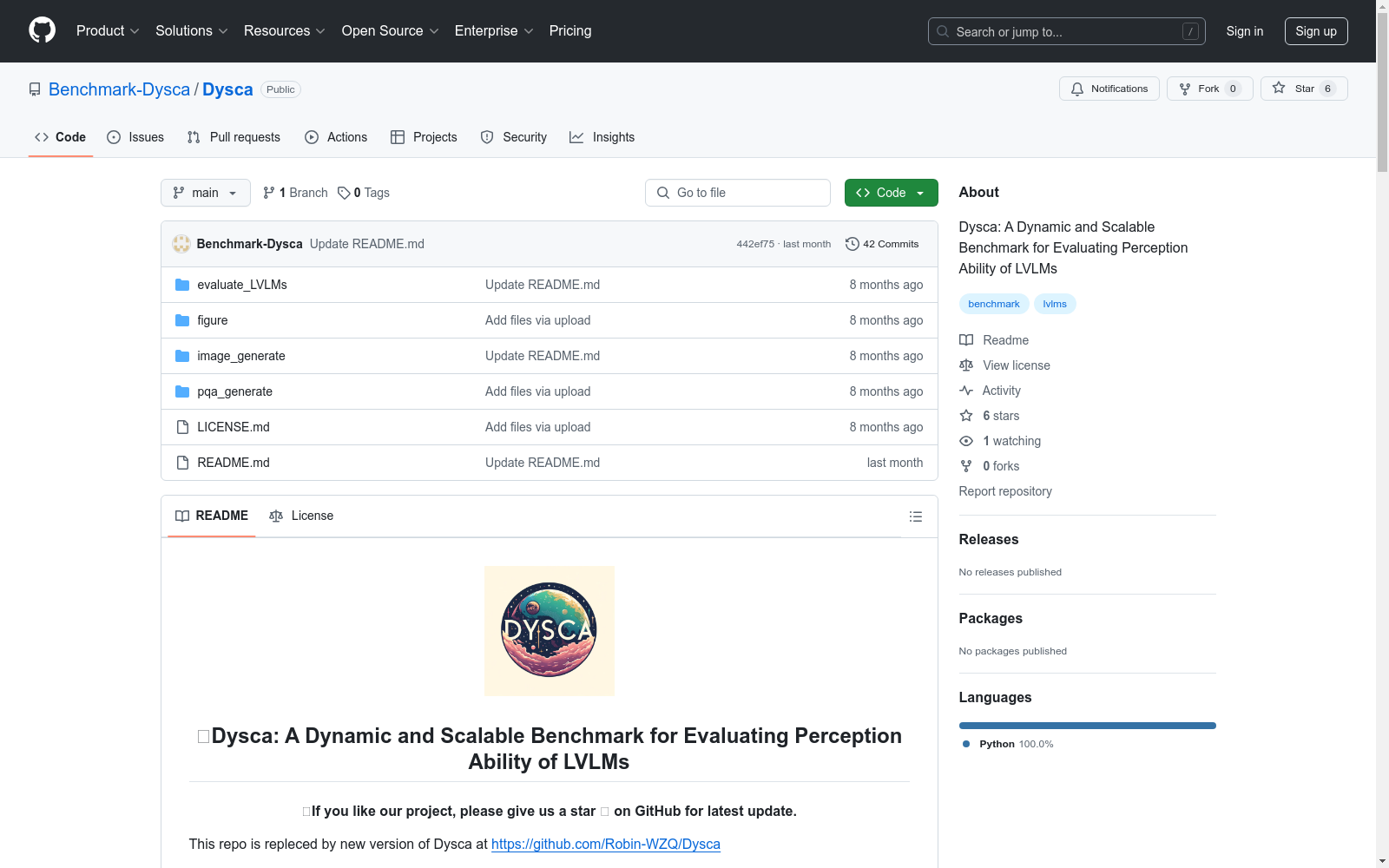
Task: Click the image_generate folder icon
Action: click(182, 356)
